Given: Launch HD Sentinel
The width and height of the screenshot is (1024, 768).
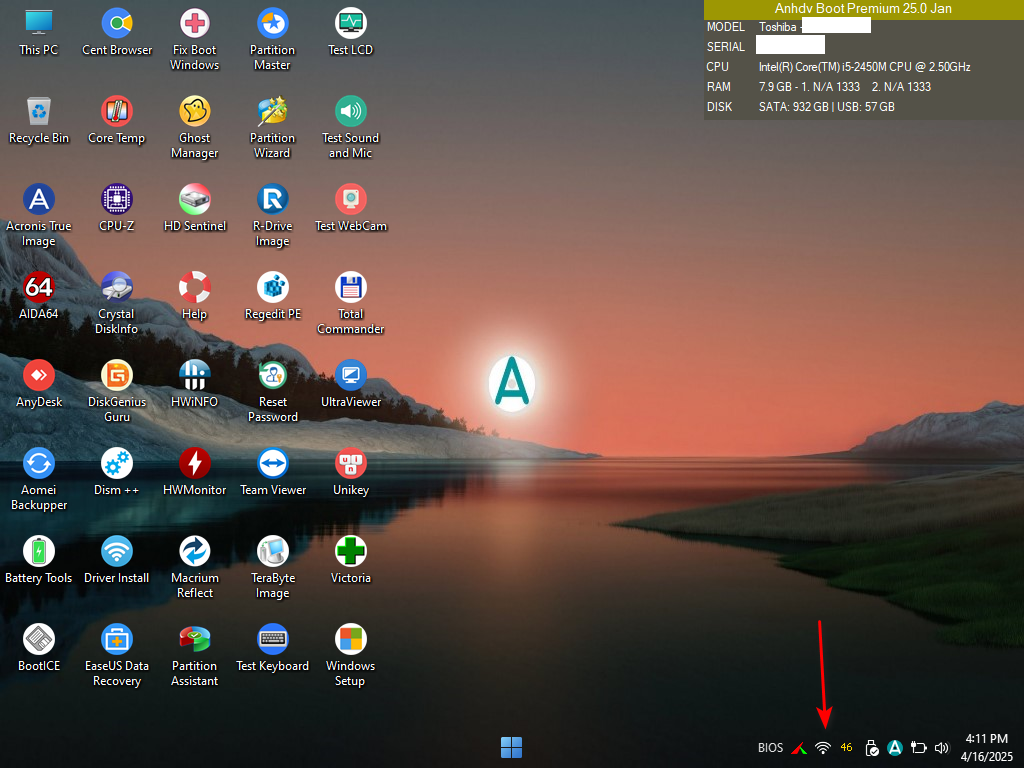Looking at the screenshot, I should 195,209.
